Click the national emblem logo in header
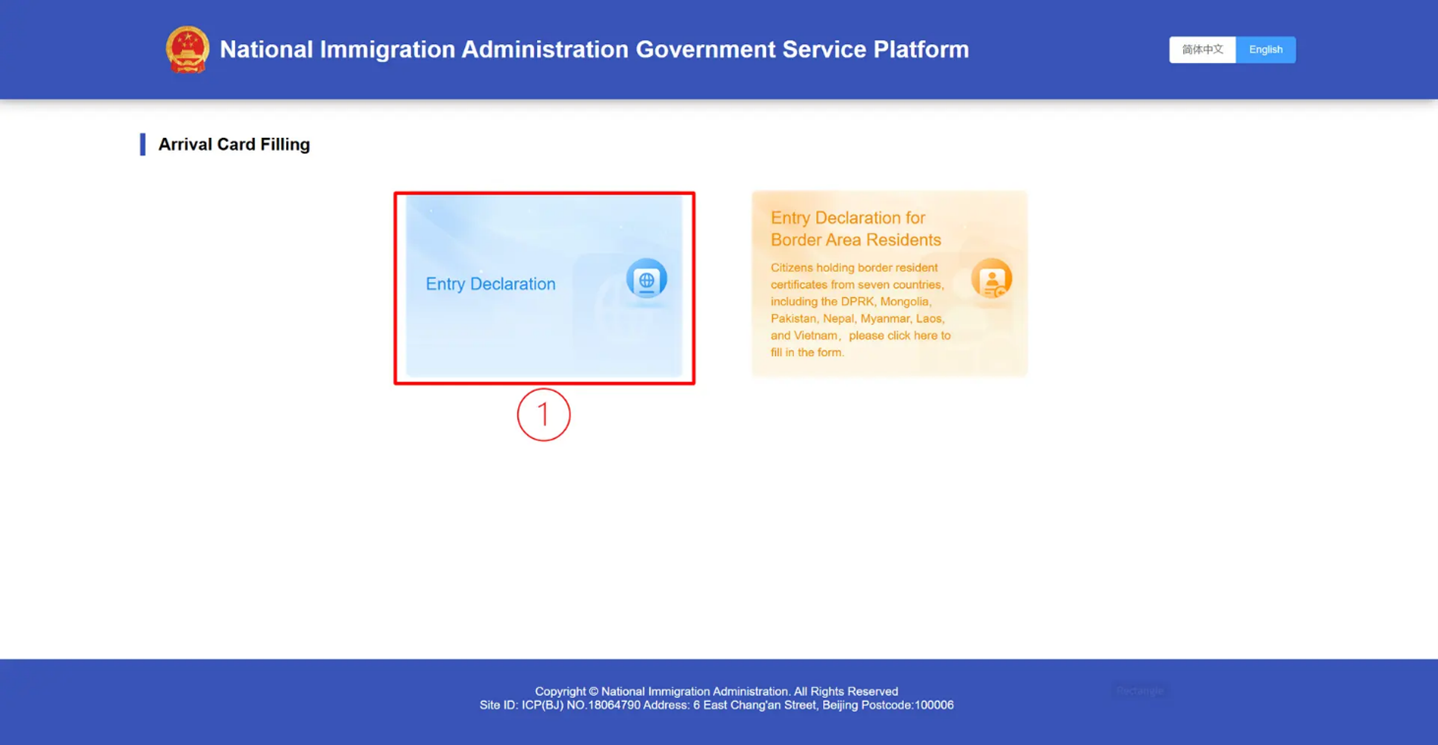This screenshot has height=745, width=1438. pyautogui.click(x=187, y=49)
